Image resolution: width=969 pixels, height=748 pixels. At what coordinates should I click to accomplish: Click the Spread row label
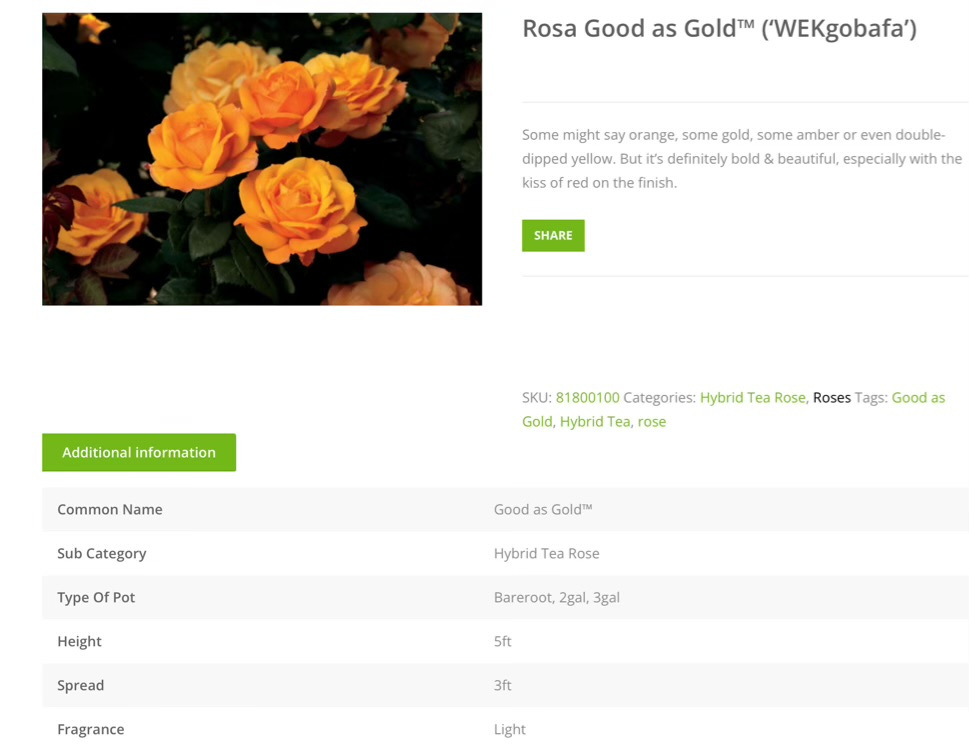81,685
